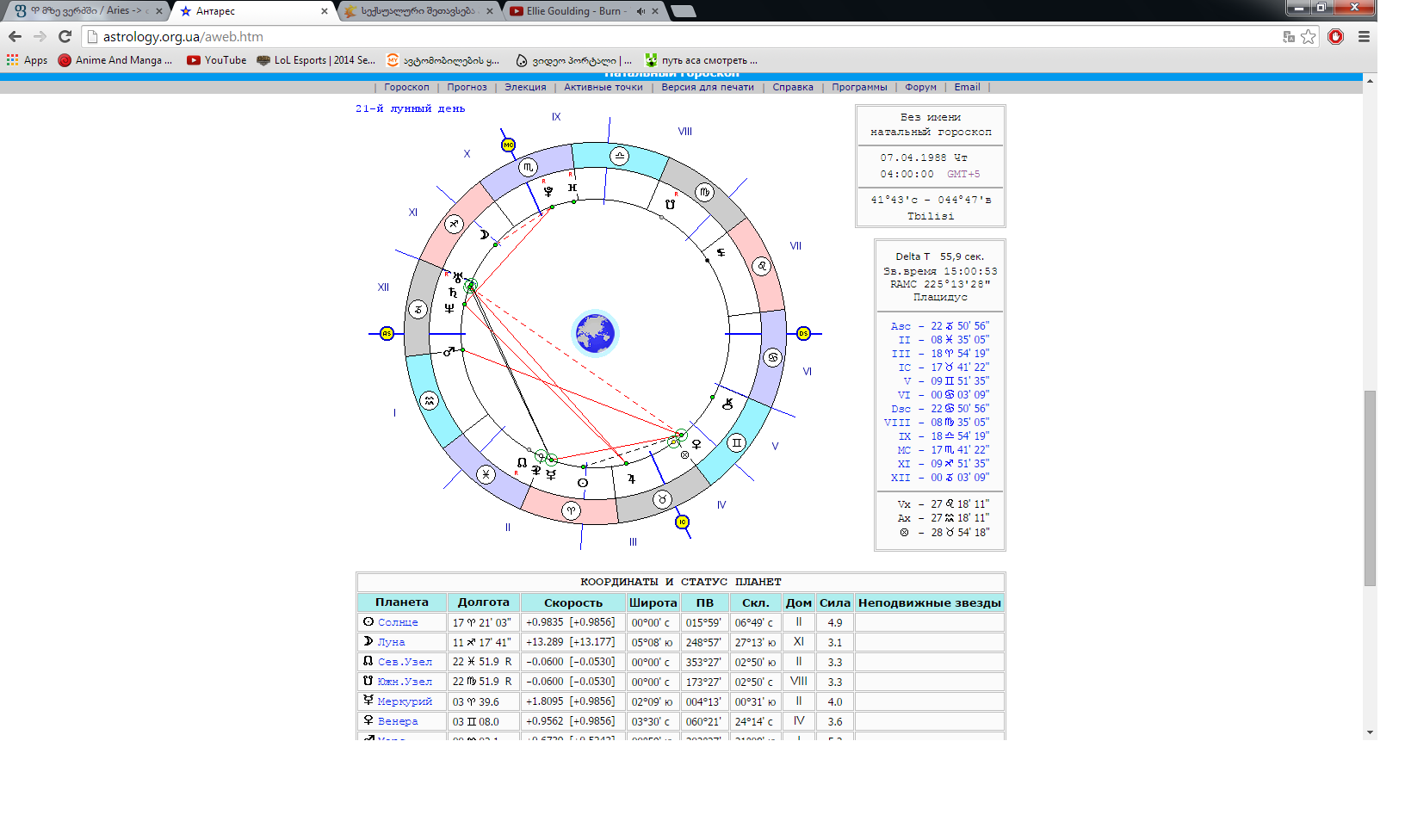The width and height of the screenshot is (1405, 840).
Task: Reload the astrology page
Action: tap(65, 36)
